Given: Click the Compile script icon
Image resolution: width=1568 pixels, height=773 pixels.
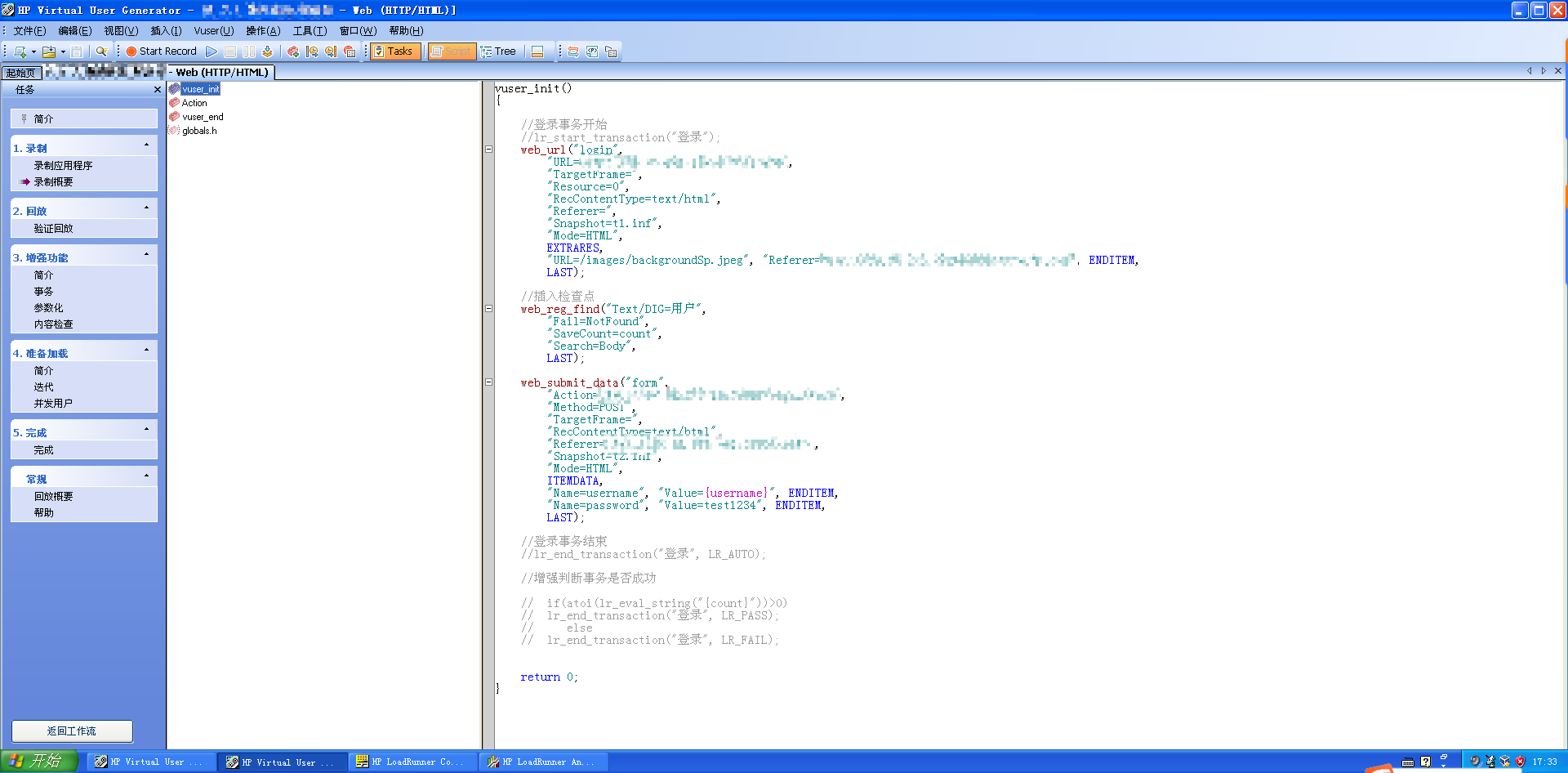Looking at the screenshot, I should coord(267,51).
